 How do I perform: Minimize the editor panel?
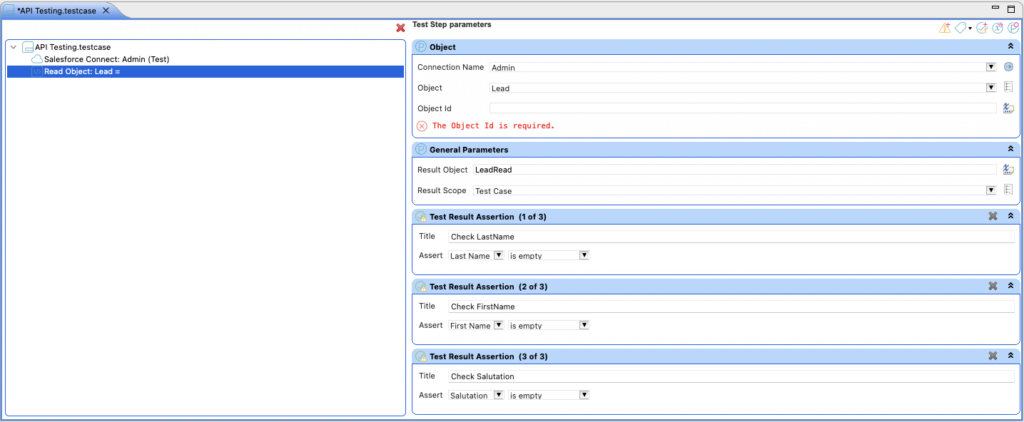pyautogui.click(x=995, y=7)
